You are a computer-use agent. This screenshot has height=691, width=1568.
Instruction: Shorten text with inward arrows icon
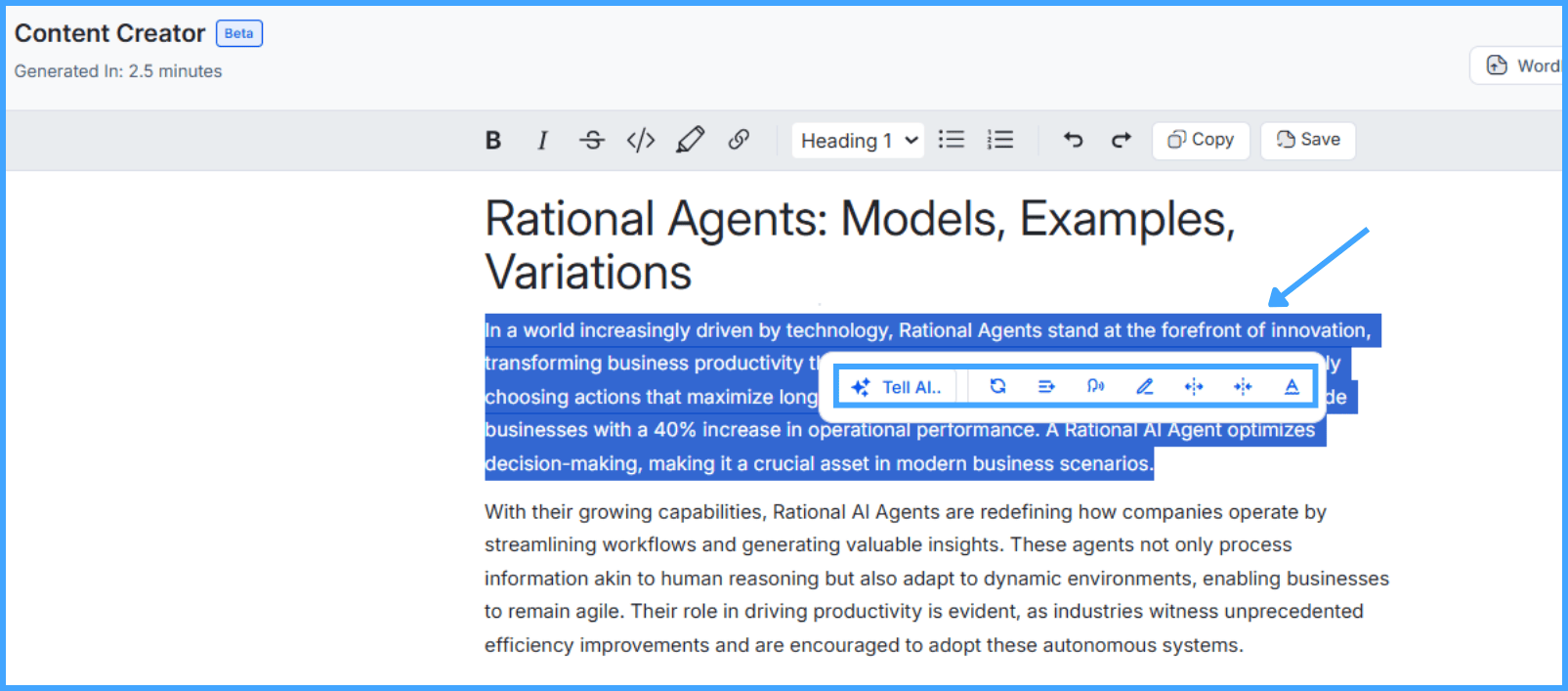1243,387
